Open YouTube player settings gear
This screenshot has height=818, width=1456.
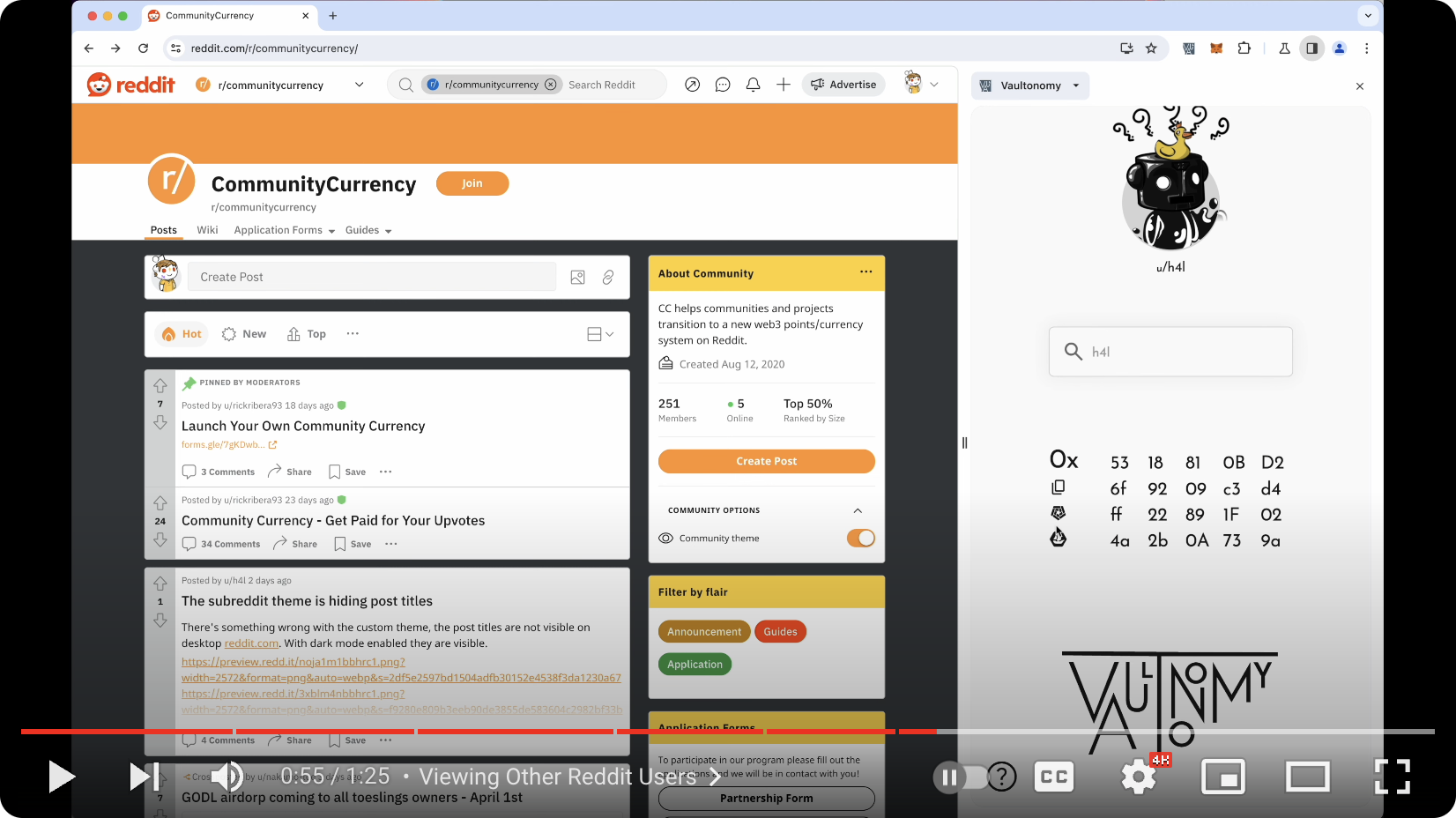1139,777
